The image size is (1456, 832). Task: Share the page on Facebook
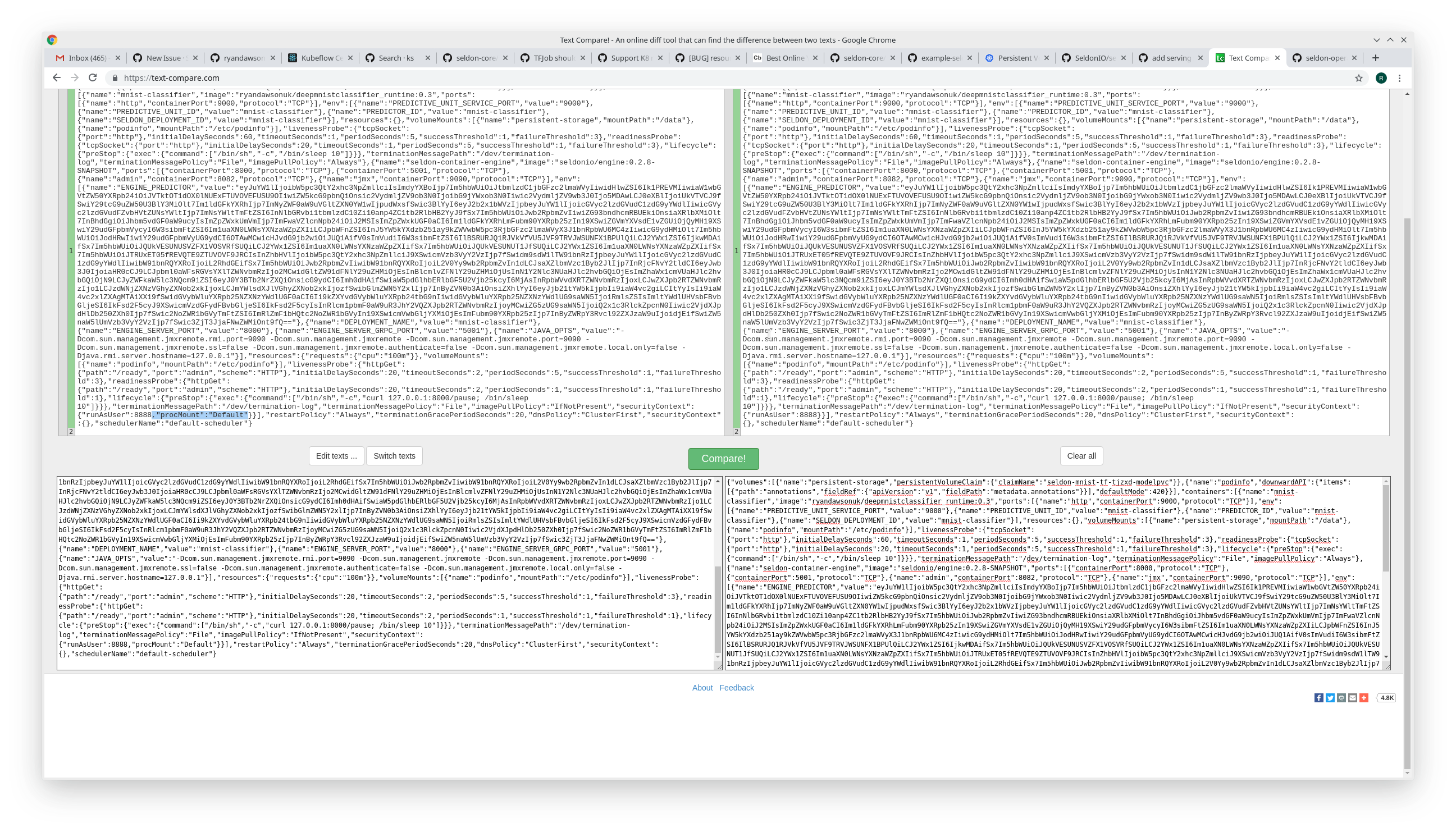pos(1319,698)
